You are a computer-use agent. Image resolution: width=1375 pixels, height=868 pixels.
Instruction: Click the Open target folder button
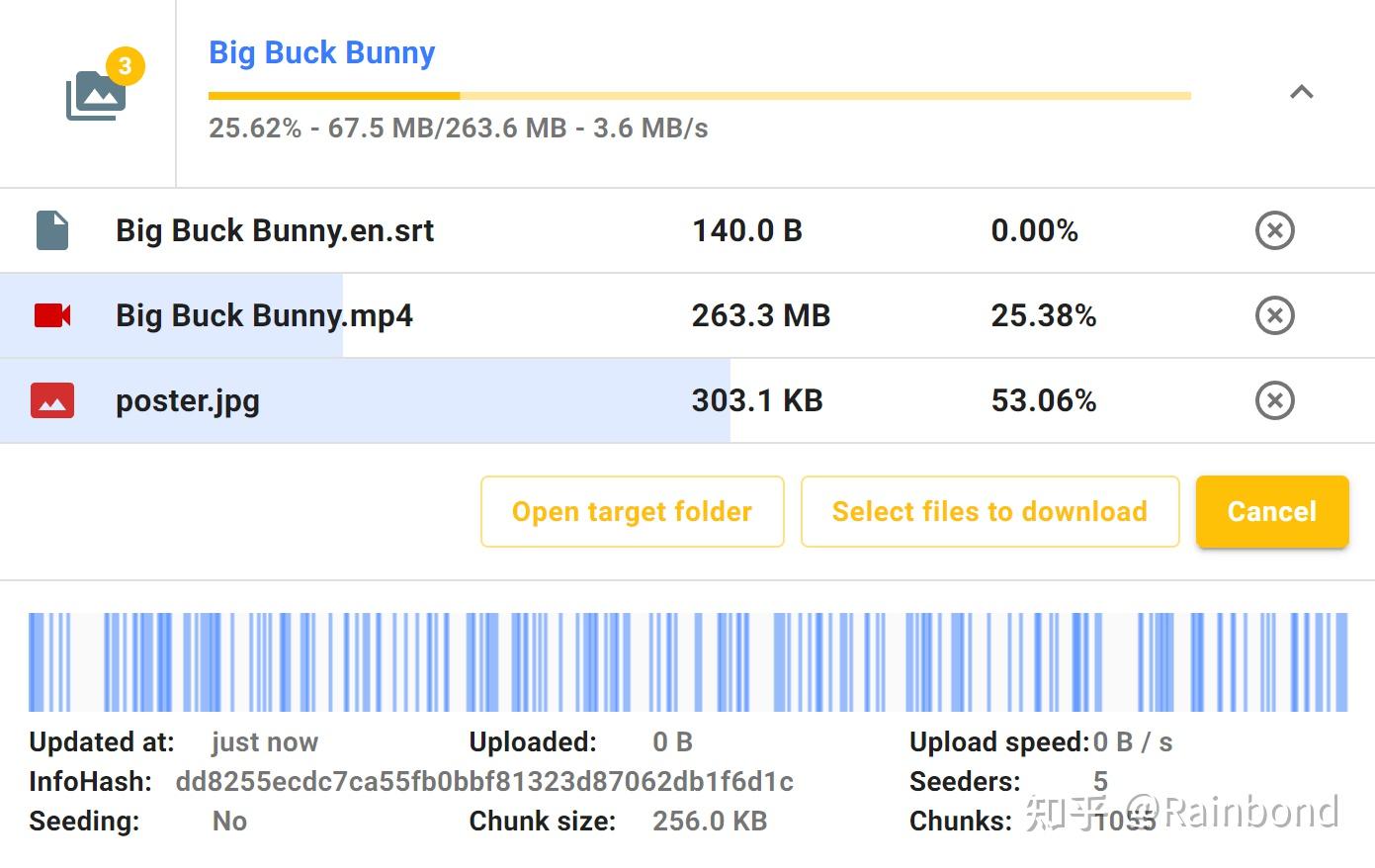[631, 511]
